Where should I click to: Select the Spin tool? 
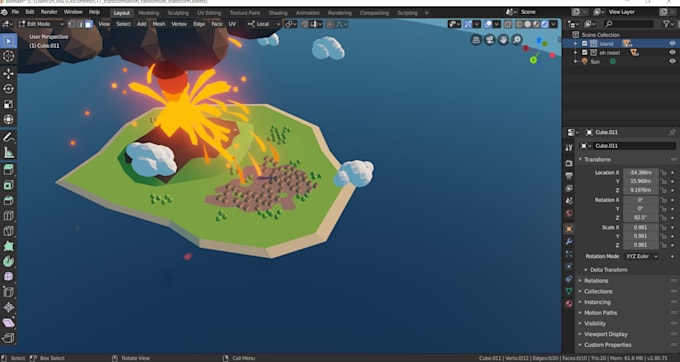[8, 261]
